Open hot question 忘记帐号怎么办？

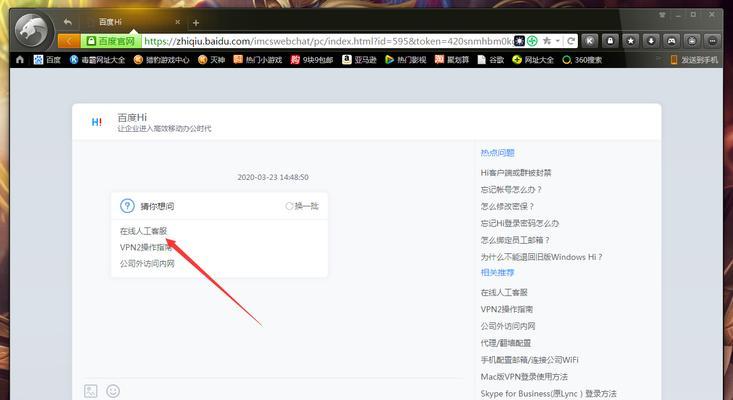tap(511, 189)
